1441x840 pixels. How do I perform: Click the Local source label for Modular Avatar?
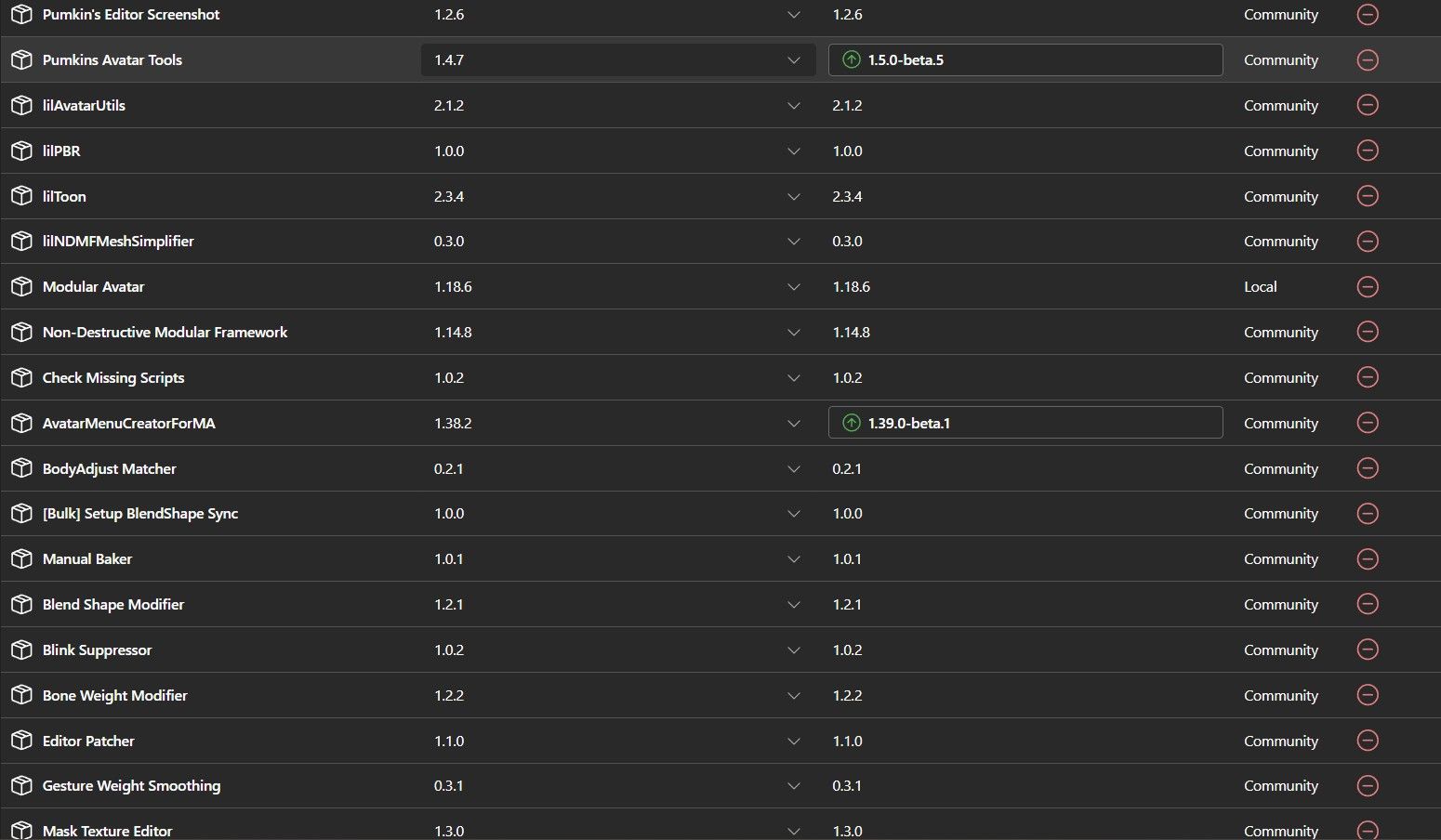(1261, 287)
